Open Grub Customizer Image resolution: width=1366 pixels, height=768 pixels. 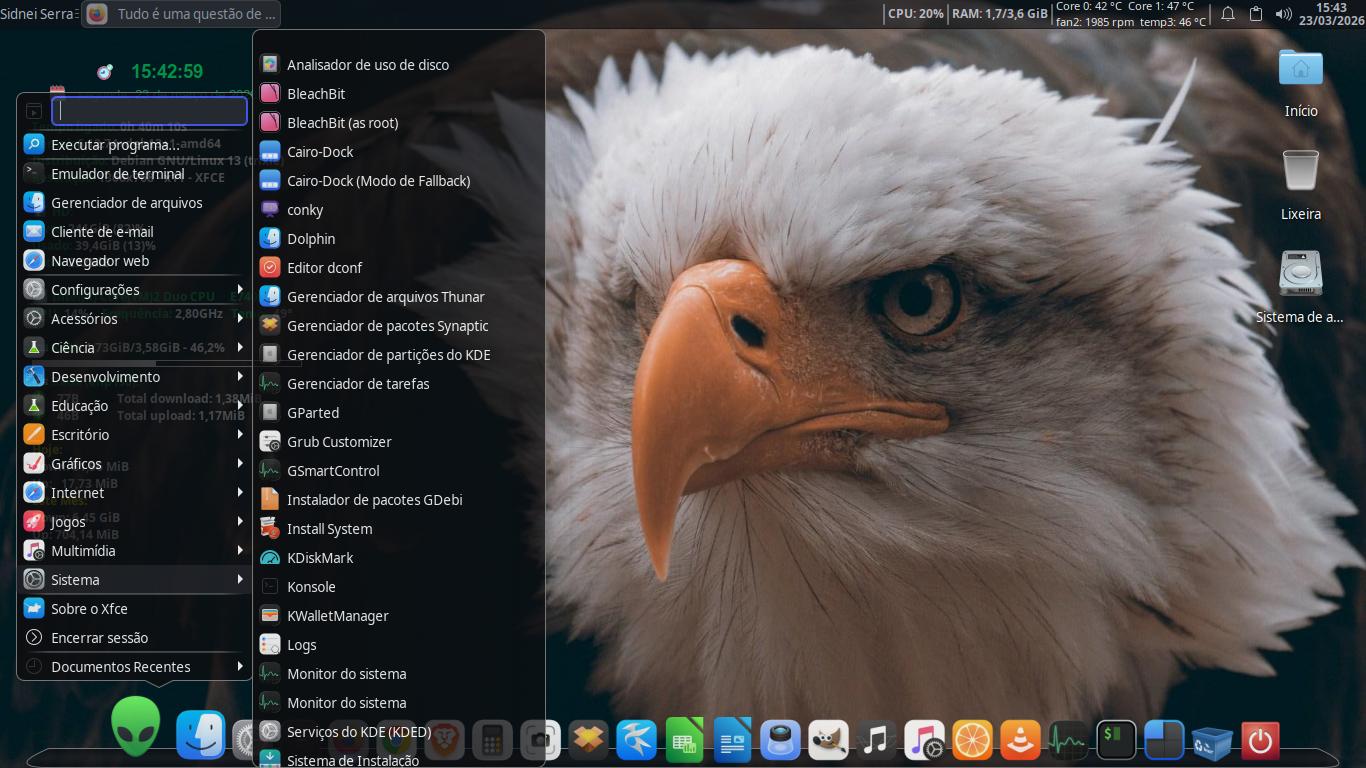pyautogui.click(x=338, y=442)
